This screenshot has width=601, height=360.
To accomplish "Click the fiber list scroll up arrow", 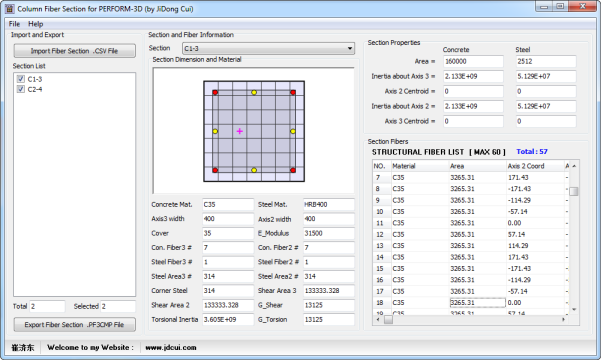I will [x=574, y=166].
